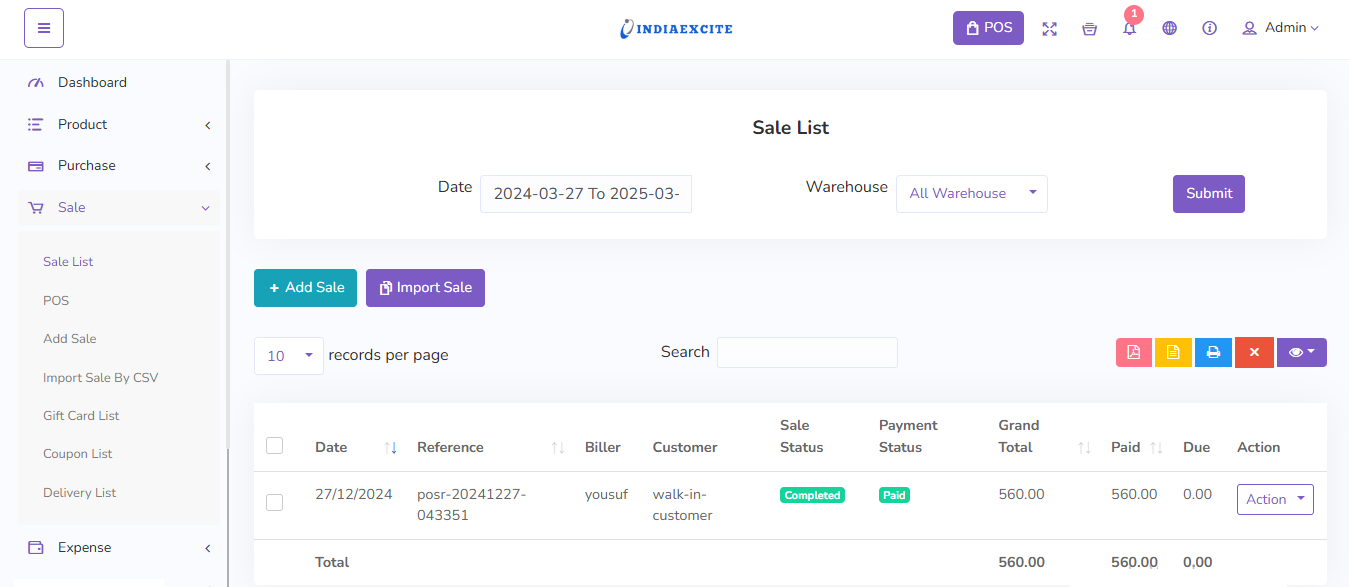The width and height of the screenshot is (1349, 587).
Task: Click the sale list Search field
Action: (x=807, y=352)
